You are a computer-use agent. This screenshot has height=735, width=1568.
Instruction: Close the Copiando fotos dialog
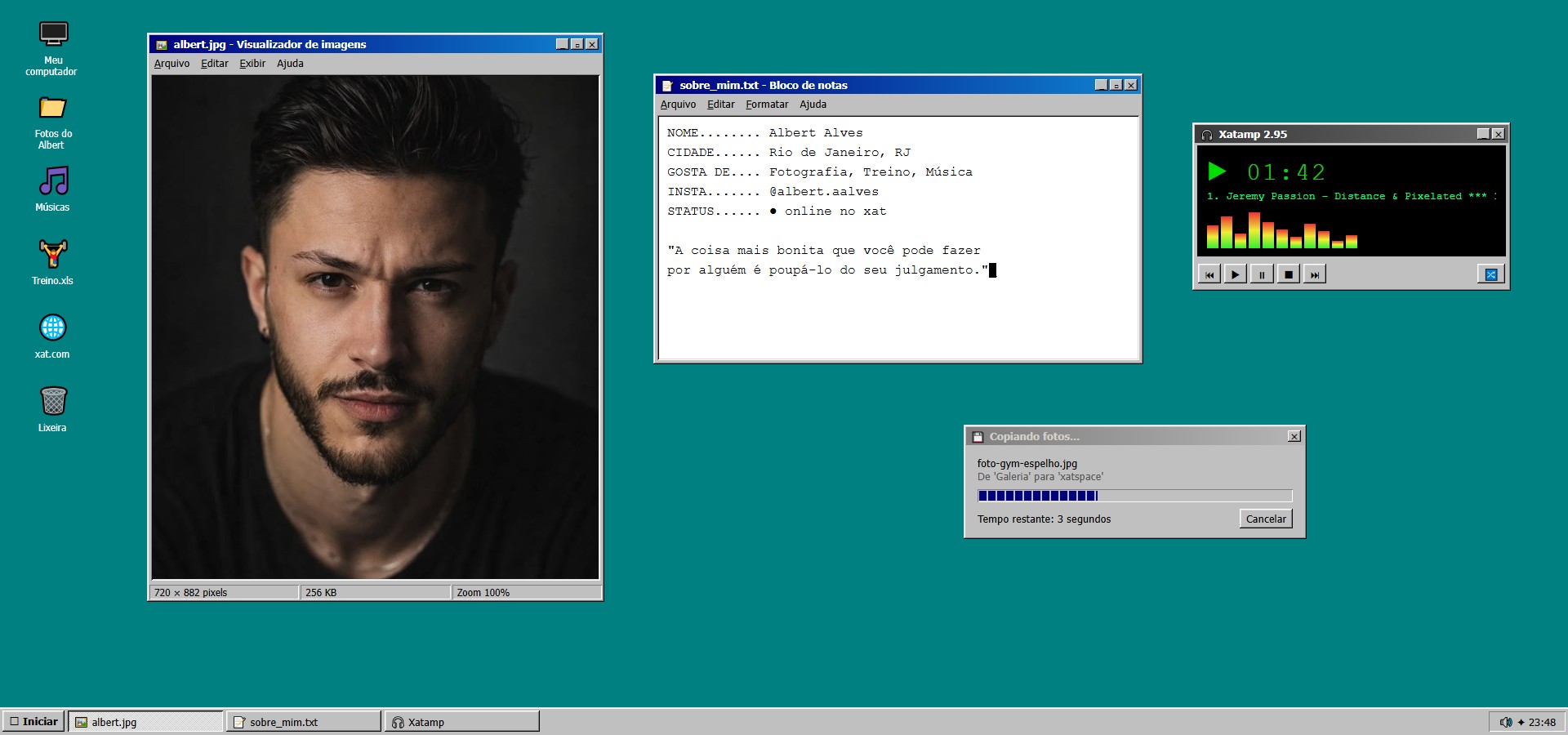click(x=1294, y=437)
